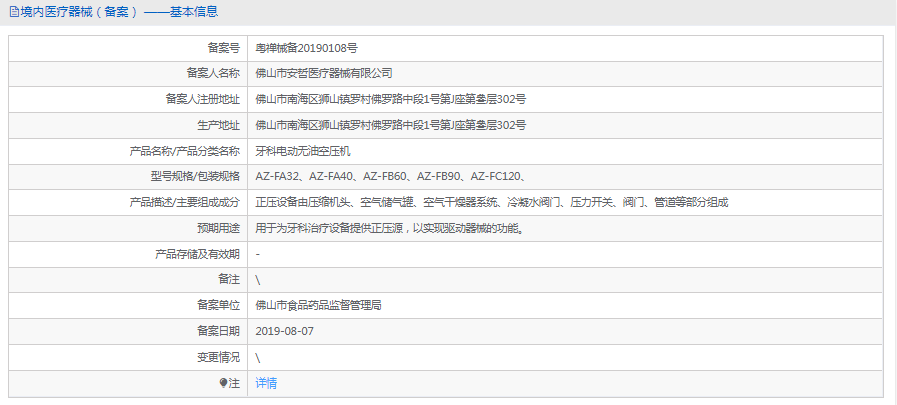
Task: Click the 备案日期 row label
Action: point(219,331)
